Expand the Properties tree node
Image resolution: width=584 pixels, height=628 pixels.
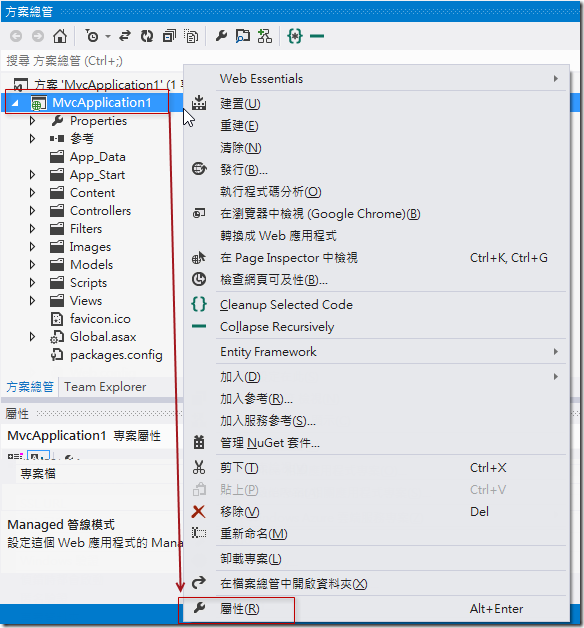(x=32, y=121)
